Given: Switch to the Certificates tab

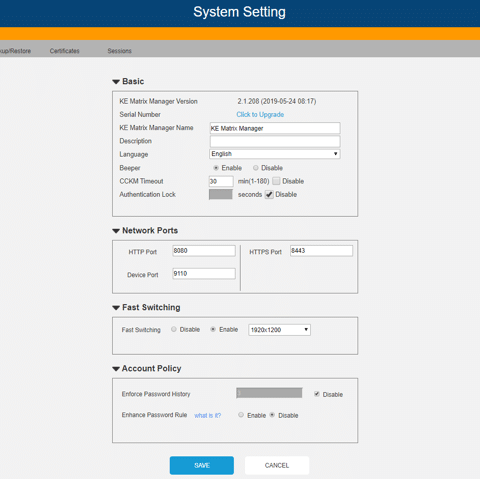Looking at the screenshot, I should (x=65, y=51).
